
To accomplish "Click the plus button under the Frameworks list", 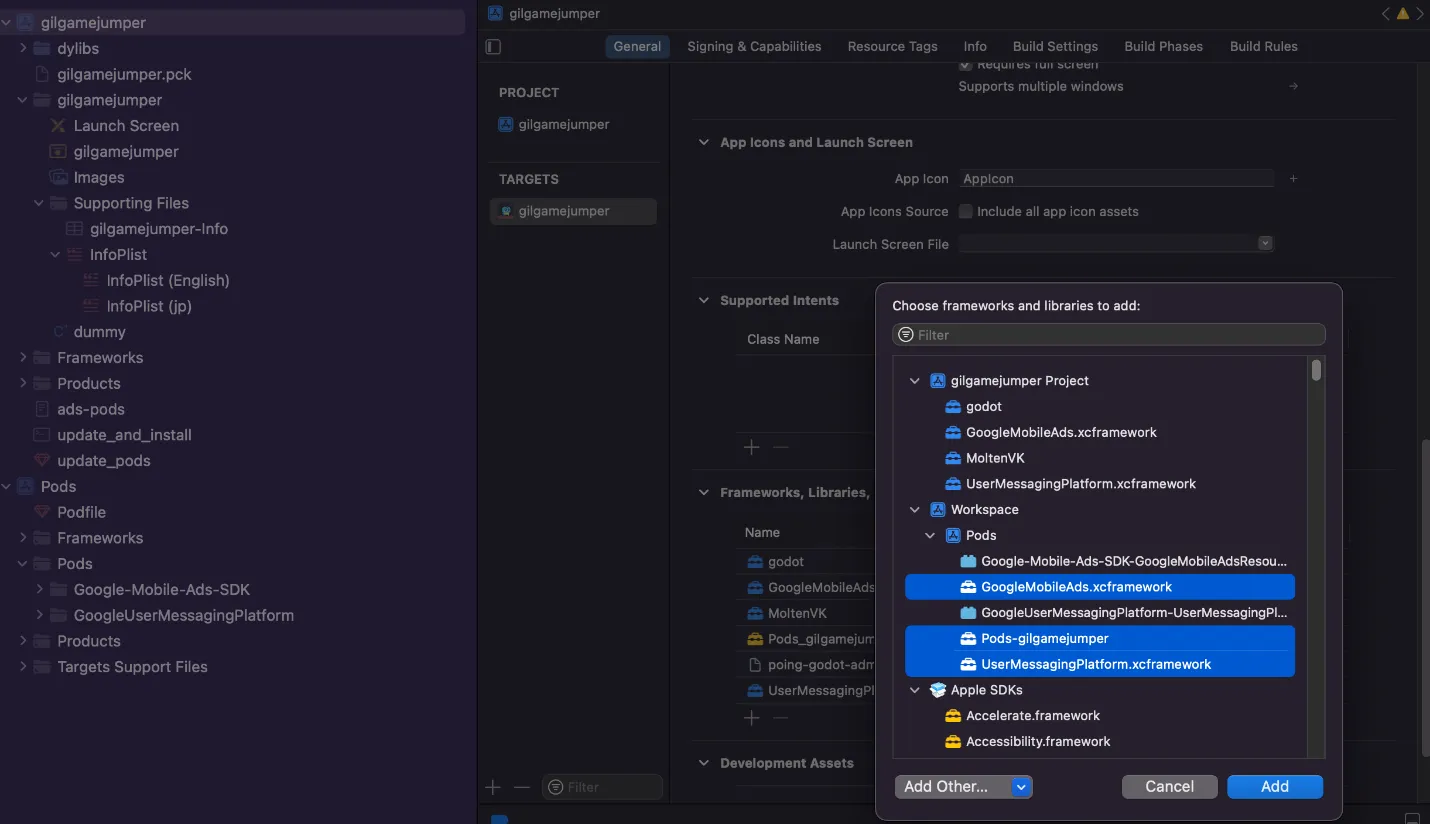I will tap(751, 718).
